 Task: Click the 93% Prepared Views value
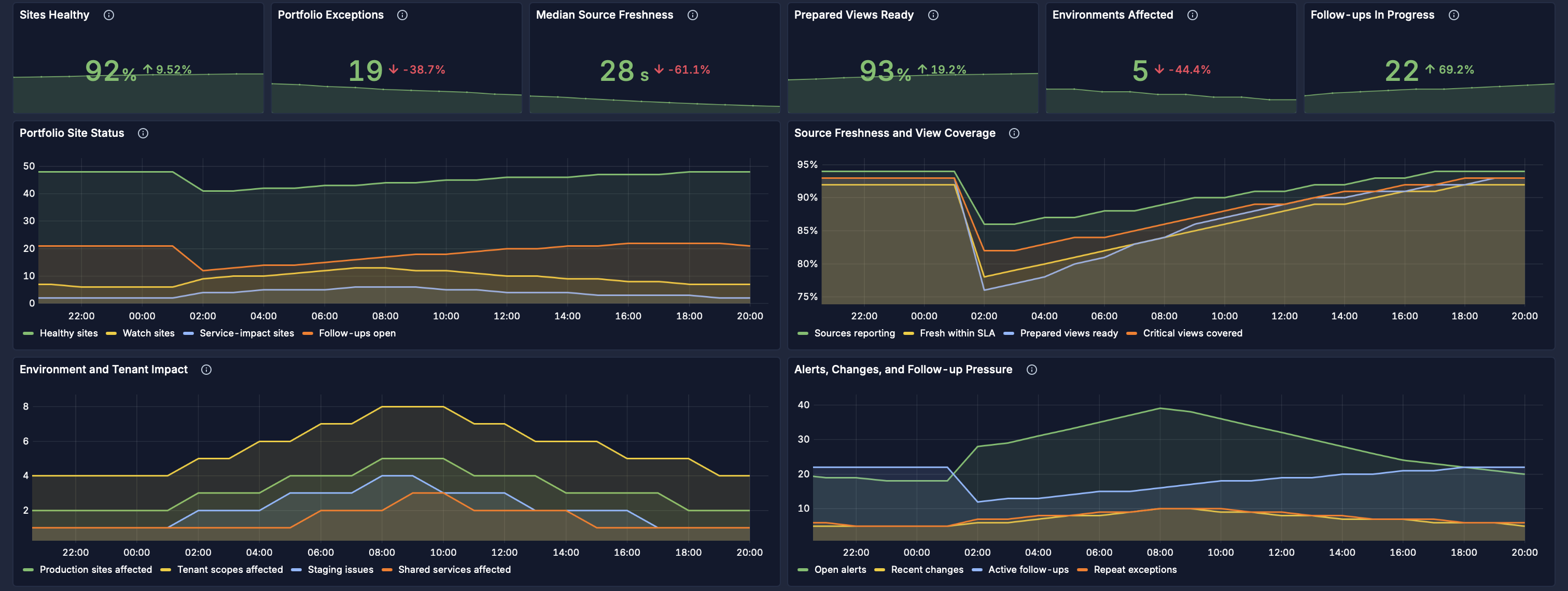point(885,71)
